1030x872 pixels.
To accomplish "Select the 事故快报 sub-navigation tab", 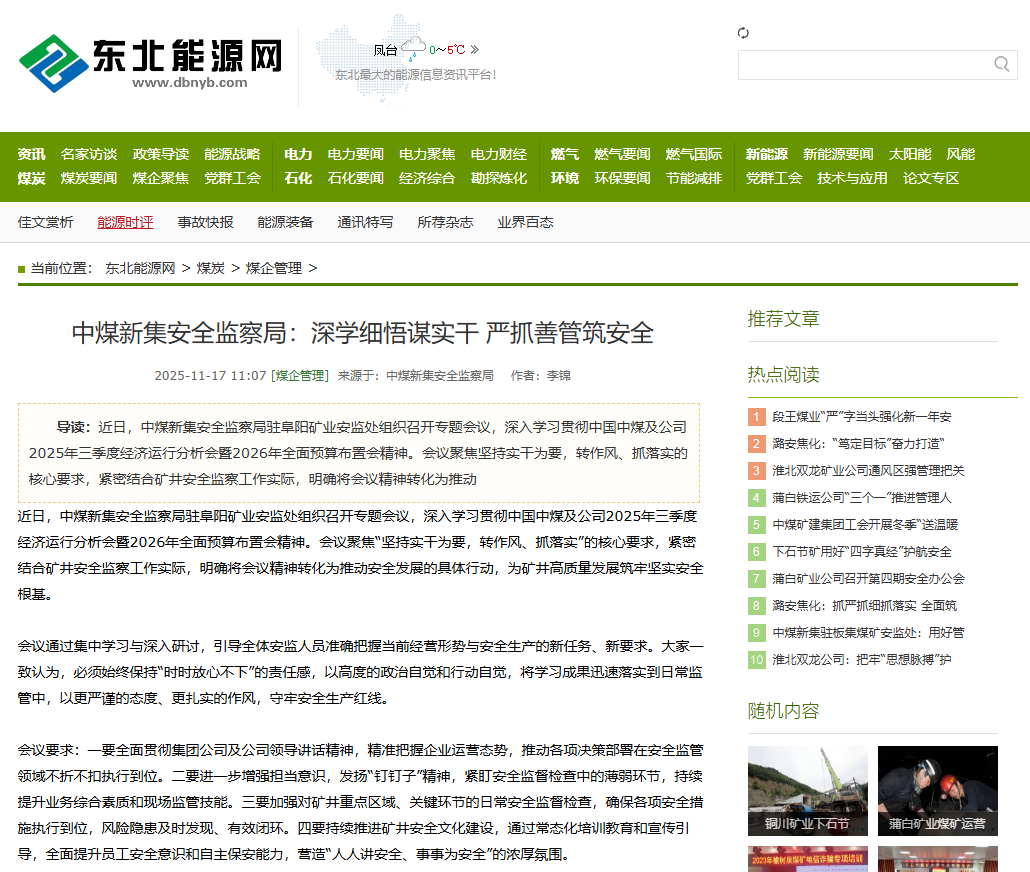I will (x=205, y=222).
